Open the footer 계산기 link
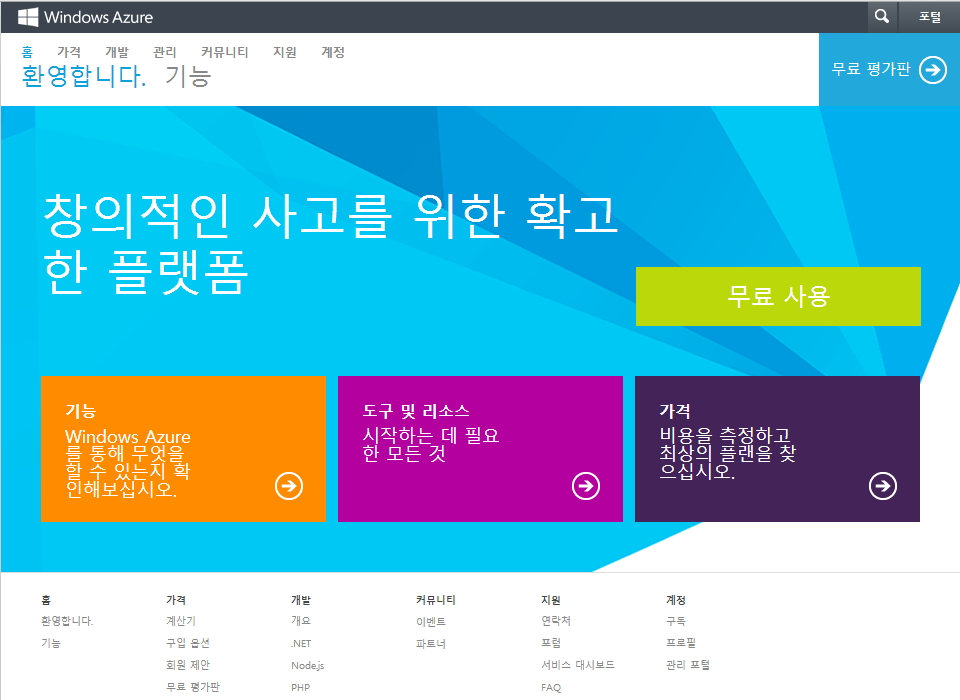The width and height of the screenshot is (960, 700). (x=181, y=621)
